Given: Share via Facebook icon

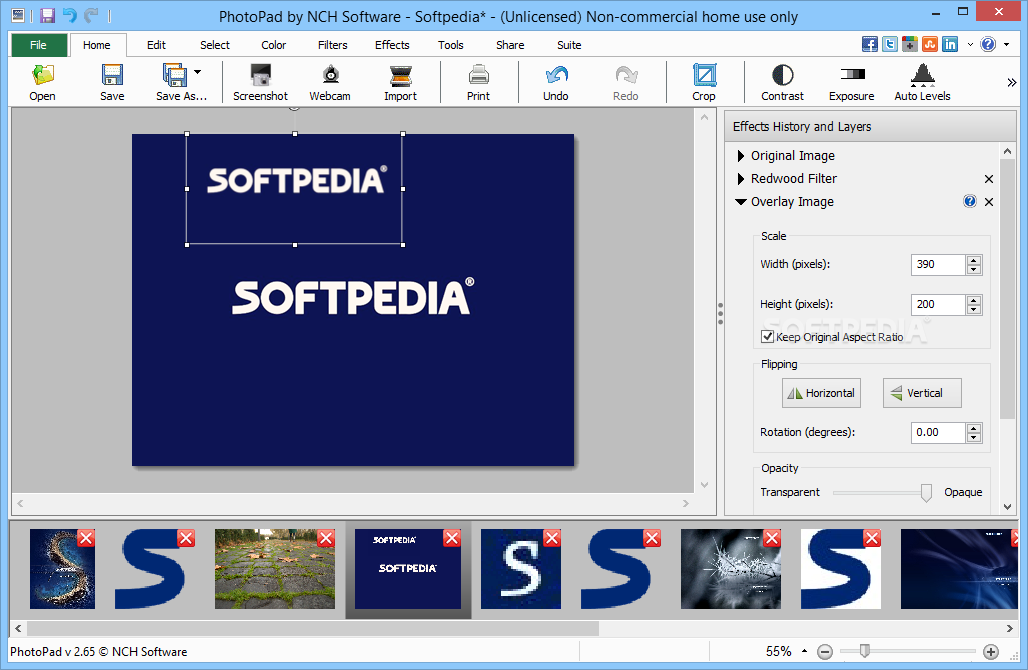Looking at the screenshot, I should tap(870, 44).
